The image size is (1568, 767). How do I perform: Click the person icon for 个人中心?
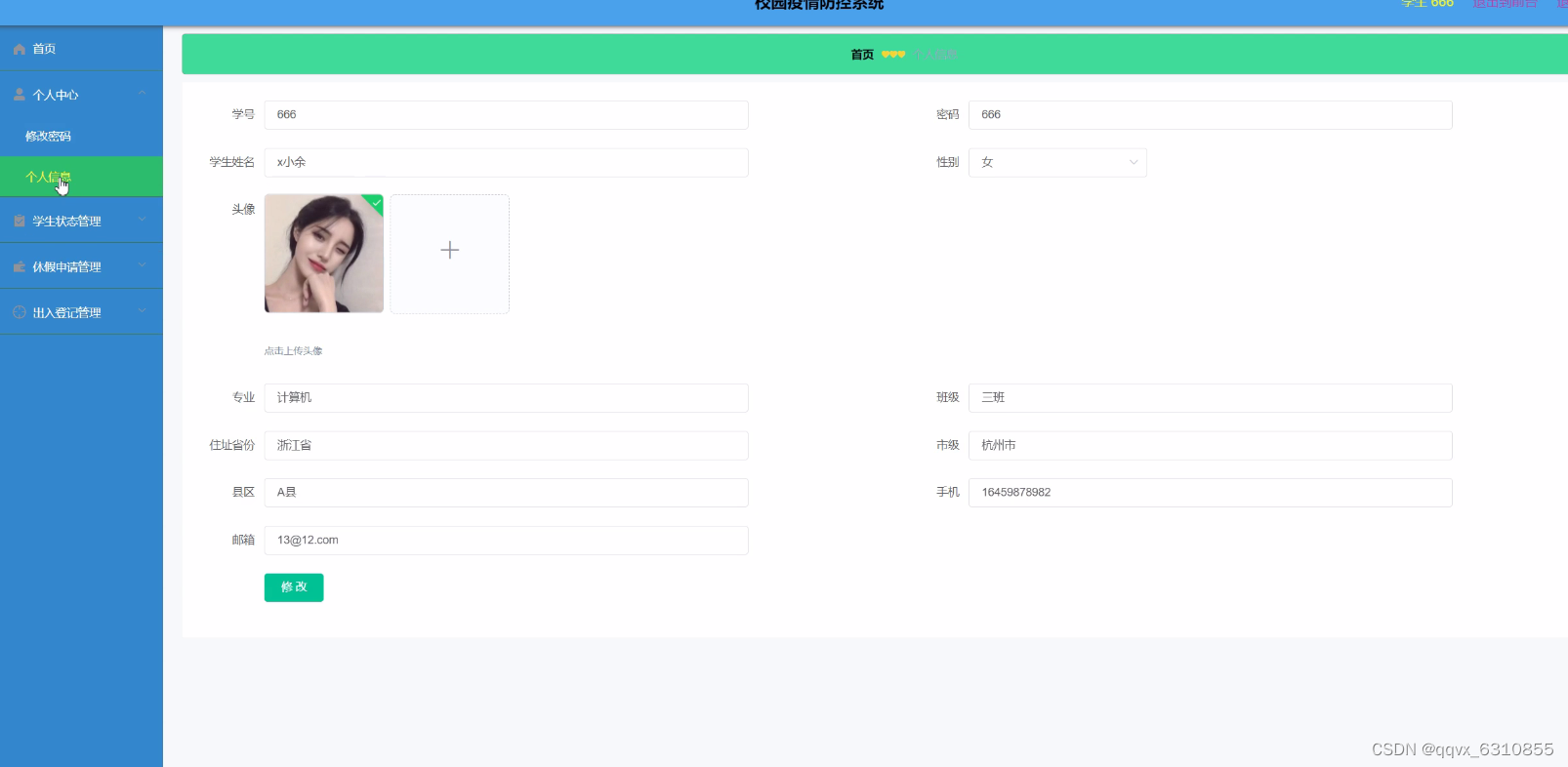click(x=20, y=95)
